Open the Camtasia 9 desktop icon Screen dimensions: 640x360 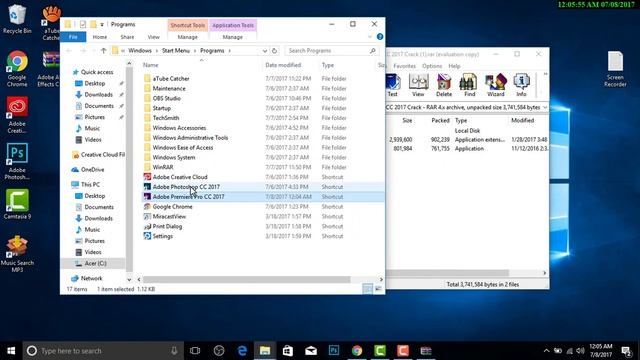[x=17, y=204]
